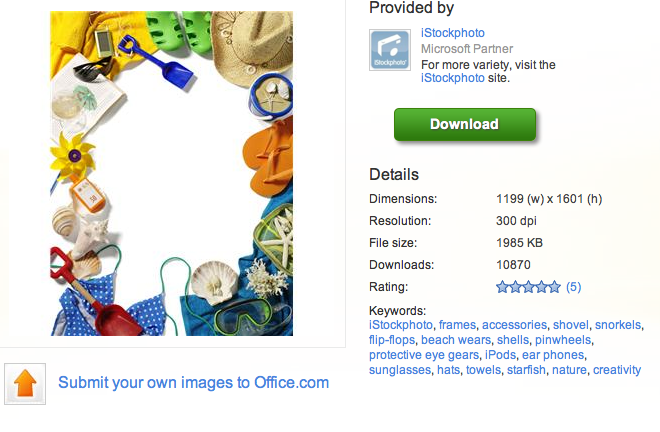The image size is (660, 432).
Task: Select the accessories keyword link
Action: tap(514, 325)
